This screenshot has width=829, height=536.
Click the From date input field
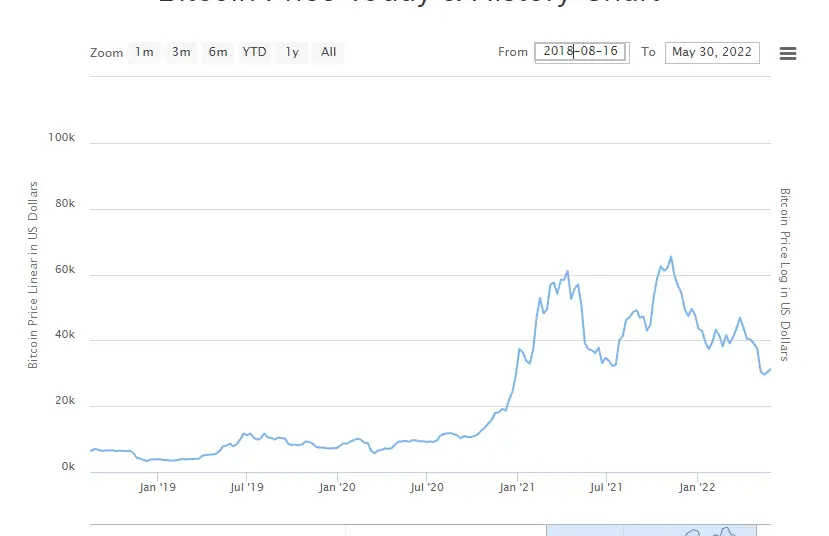(x=582, y=52)
